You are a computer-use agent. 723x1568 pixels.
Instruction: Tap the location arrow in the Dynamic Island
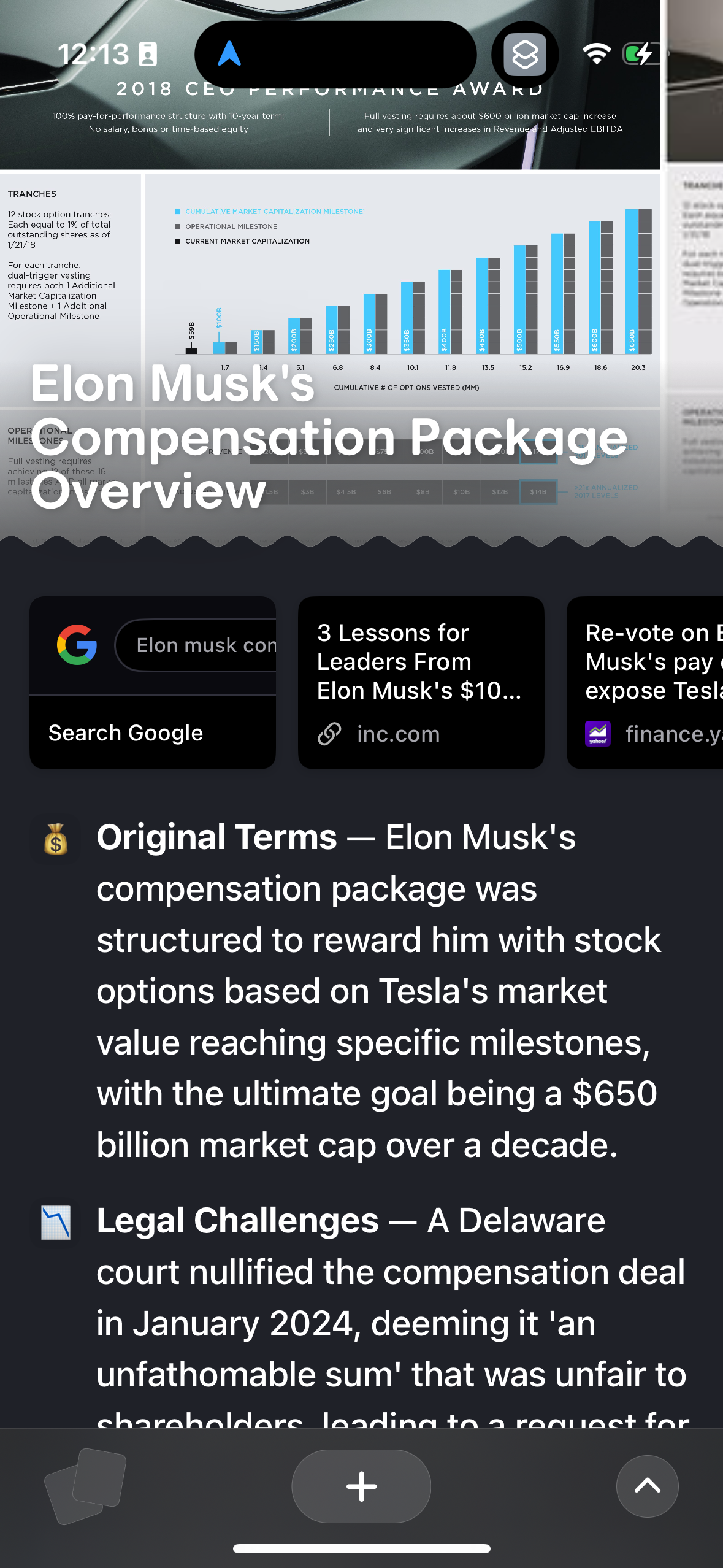click(x=229, y=54)
